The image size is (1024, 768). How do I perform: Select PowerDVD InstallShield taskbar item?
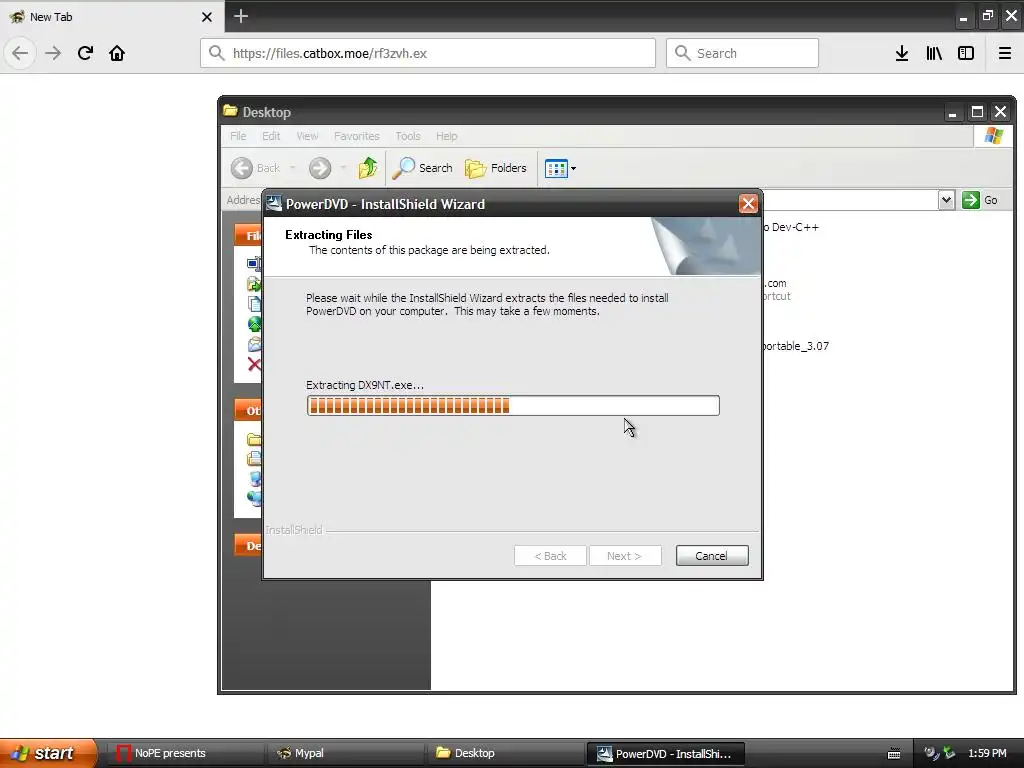pos(665,753)
